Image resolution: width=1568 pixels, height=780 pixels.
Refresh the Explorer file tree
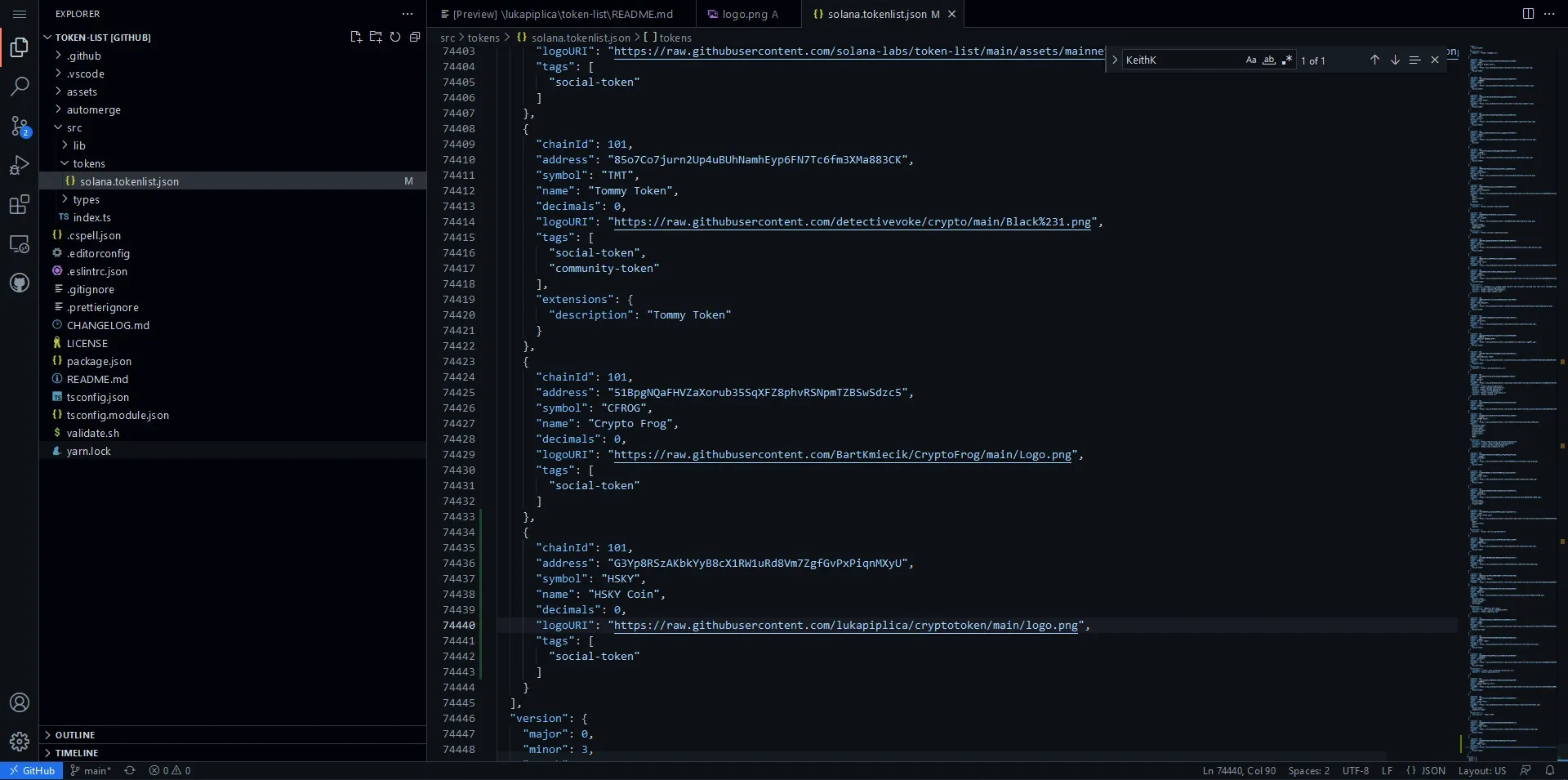pyautogui.click(x=395, y=37)
